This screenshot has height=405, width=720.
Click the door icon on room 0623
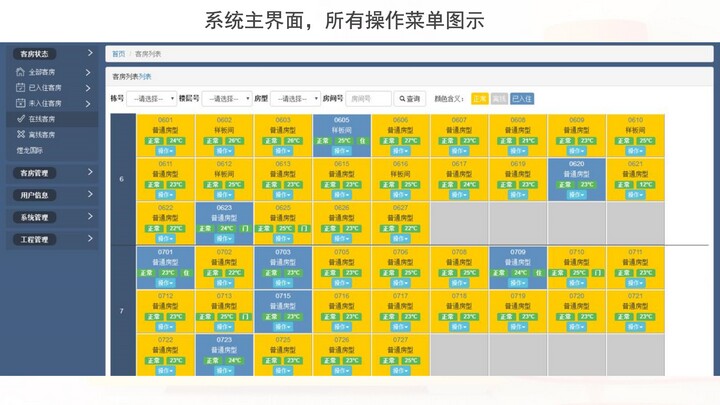click(243, 228)
